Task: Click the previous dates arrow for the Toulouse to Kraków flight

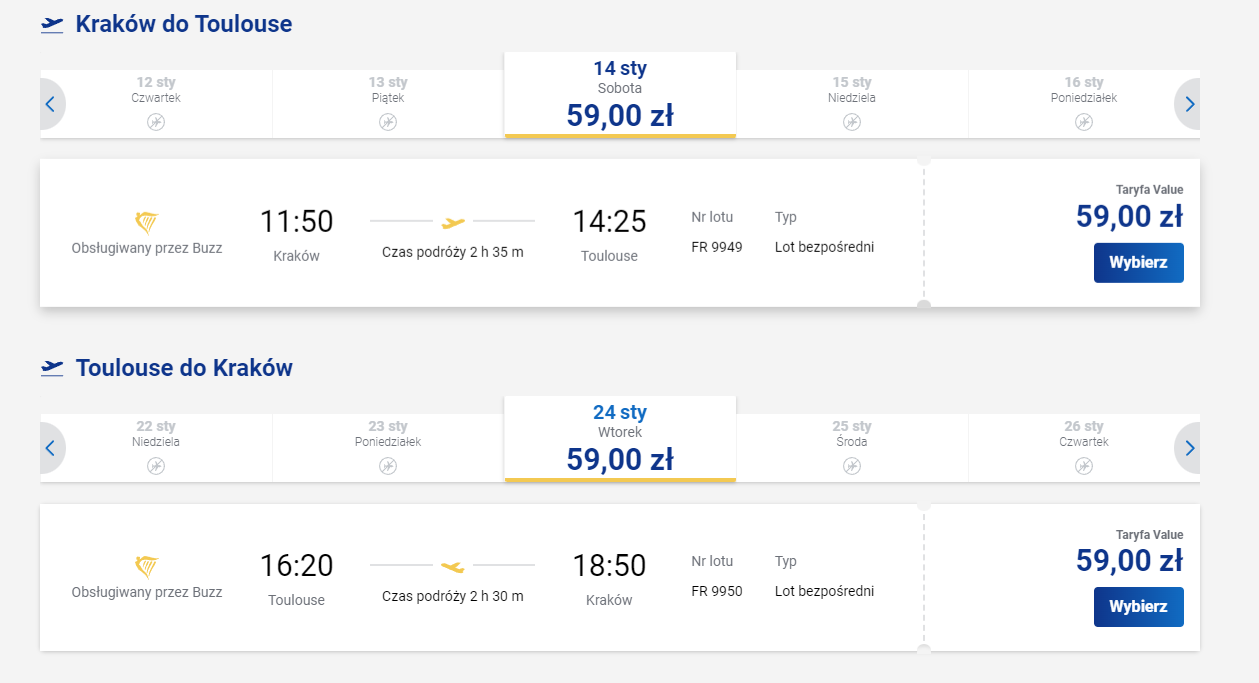Action: [x=51, y=448]
